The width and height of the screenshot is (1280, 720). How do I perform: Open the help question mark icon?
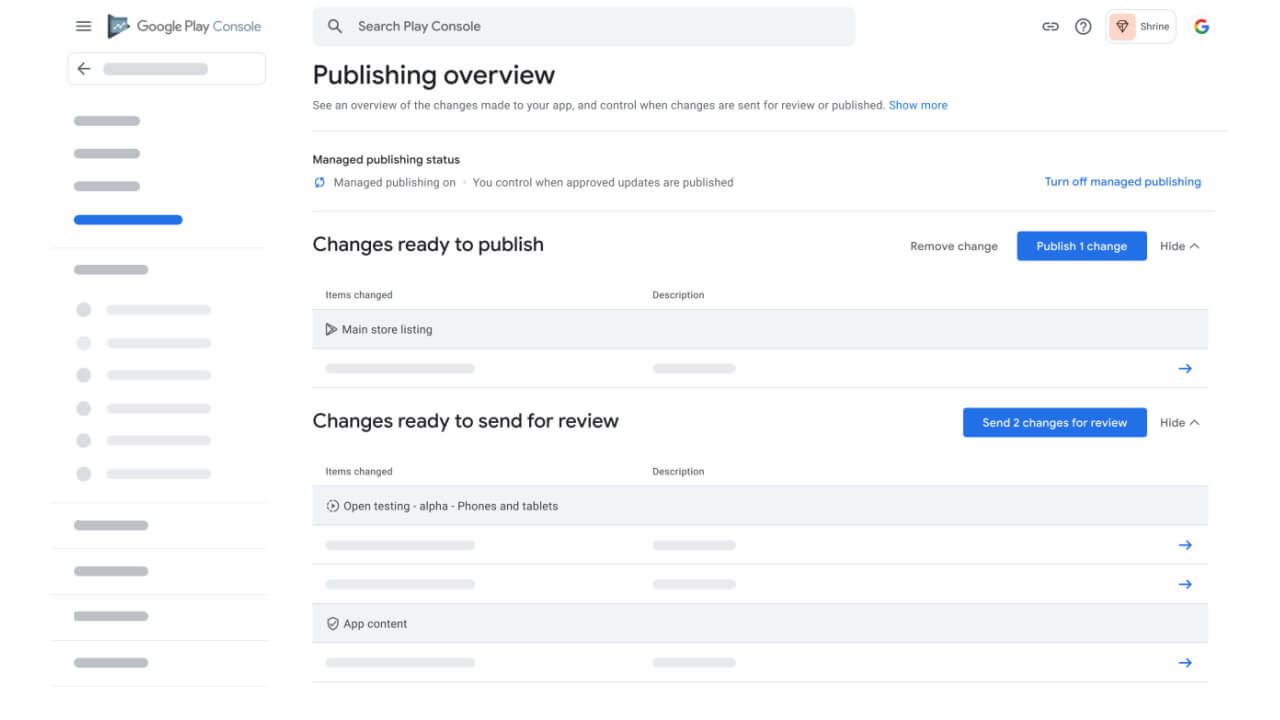click(1083, 27)
